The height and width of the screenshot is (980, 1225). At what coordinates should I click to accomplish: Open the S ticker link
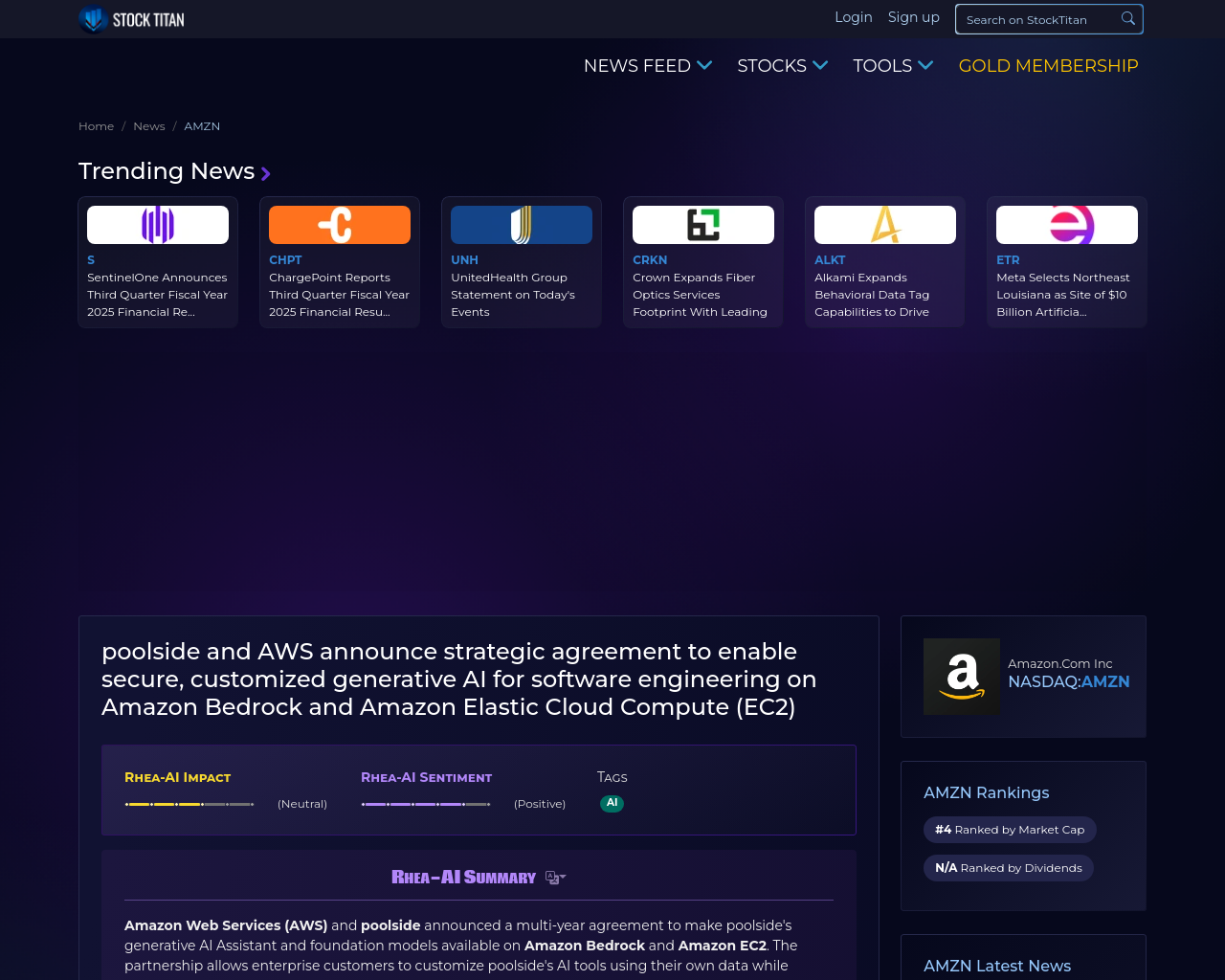click(91, 260)
